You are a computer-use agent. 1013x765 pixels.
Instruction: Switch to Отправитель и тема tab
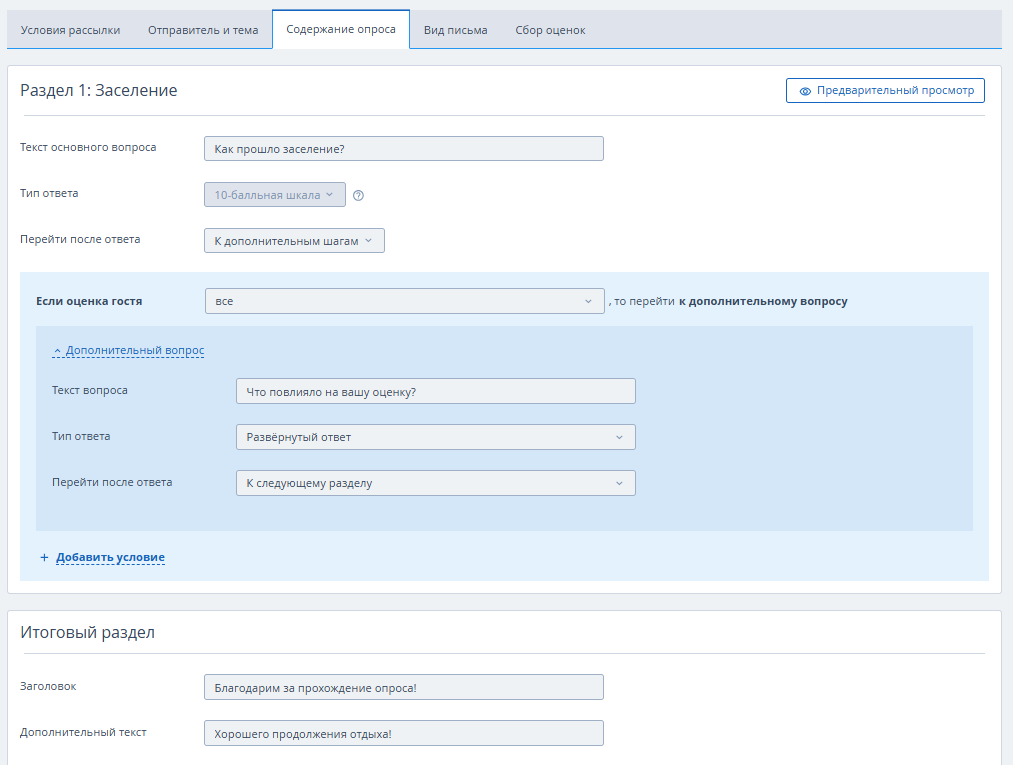click(x=203, y=30)
